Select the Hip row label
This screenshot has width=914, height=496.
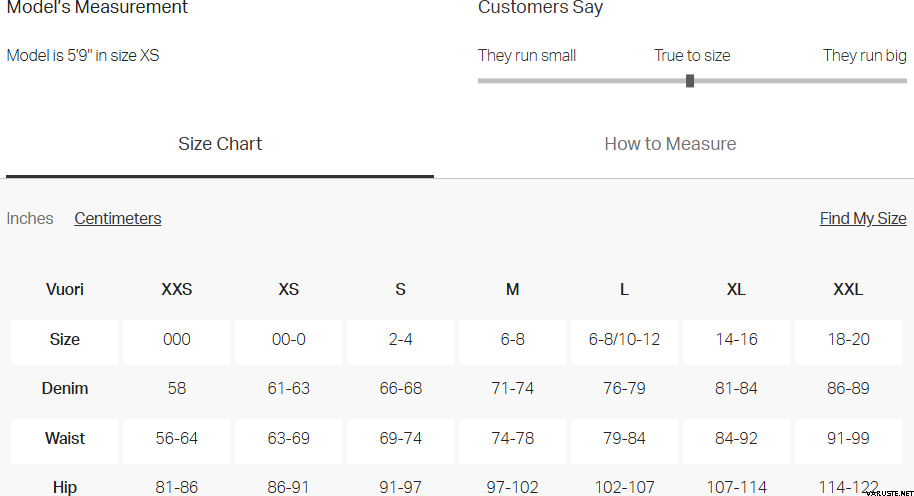tap(65, 487)
